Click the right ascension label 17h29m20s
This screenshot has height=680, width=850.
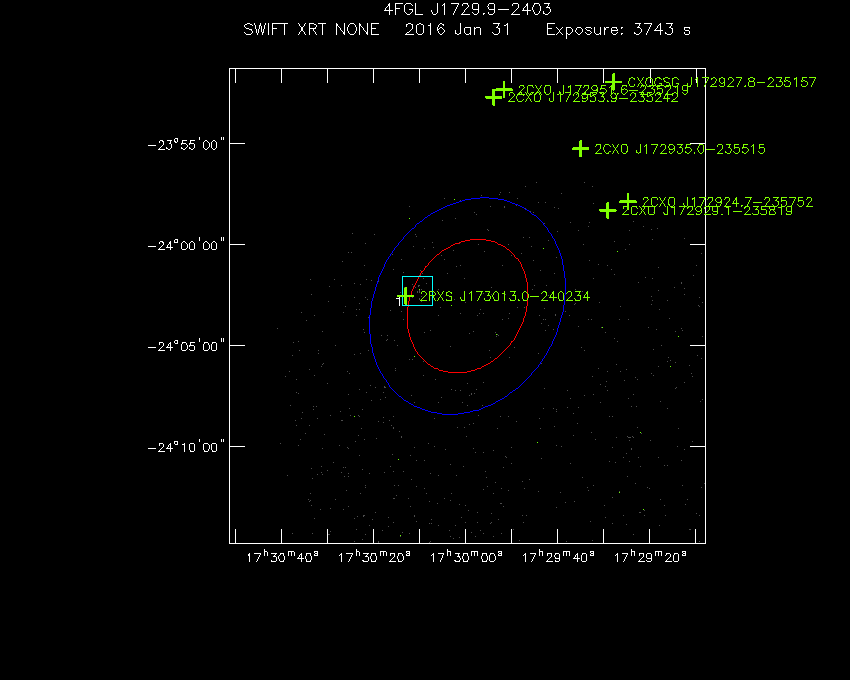tap(650, 557)
